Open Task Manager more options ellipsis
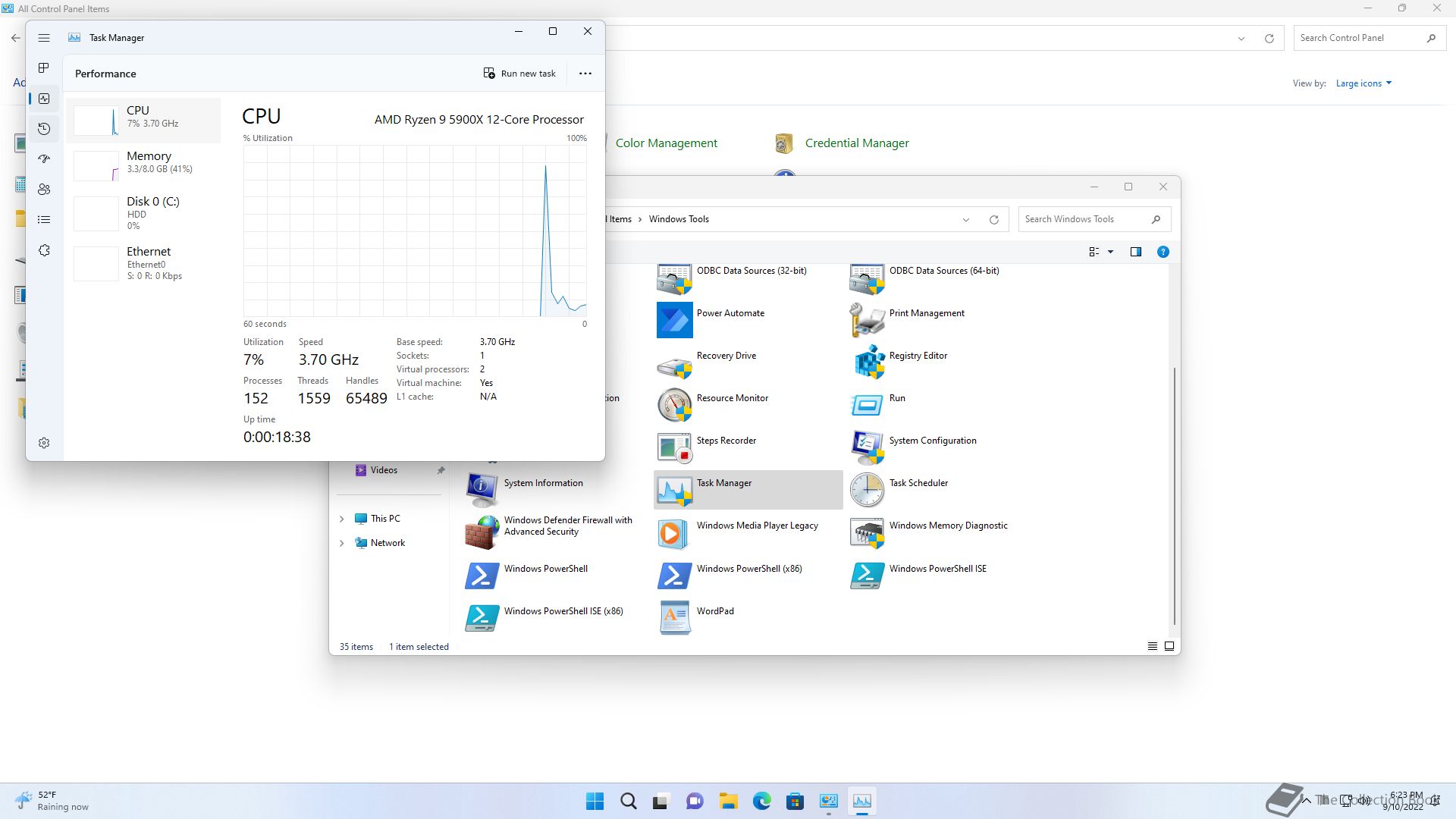The height and width of the screenshot is (819, 1456). pyautogui.click(x=585, y=74)
